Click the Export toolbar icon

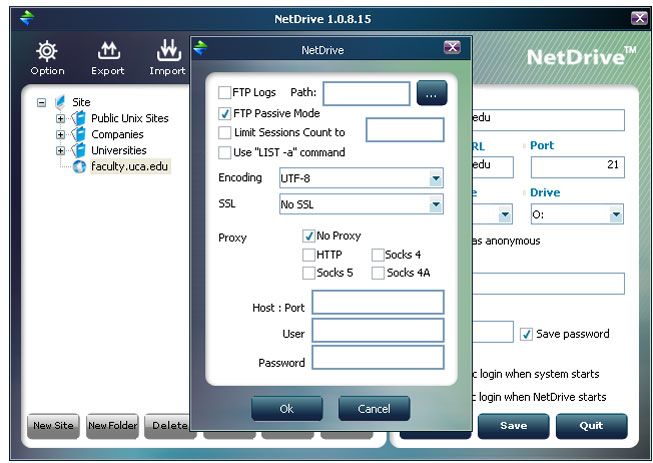[x=109, y=51]
